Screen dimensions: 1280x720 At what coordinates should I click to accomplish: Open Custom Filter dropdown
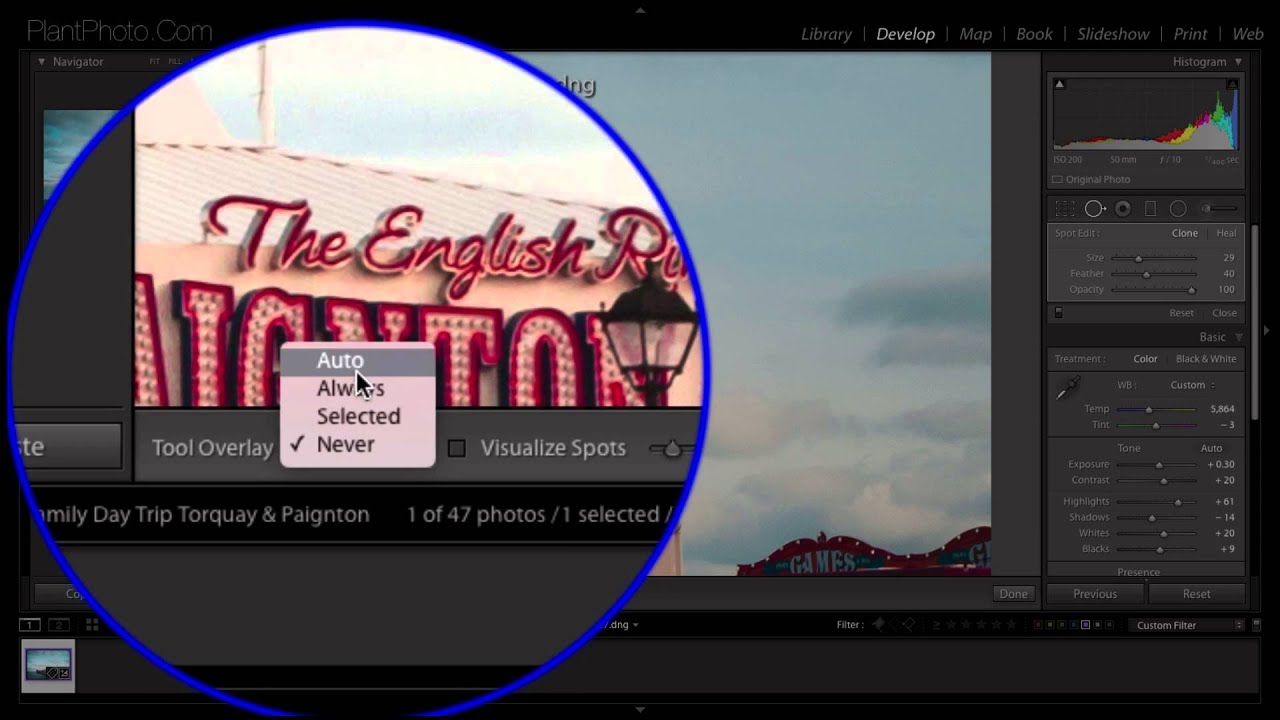click(1188, 625)
